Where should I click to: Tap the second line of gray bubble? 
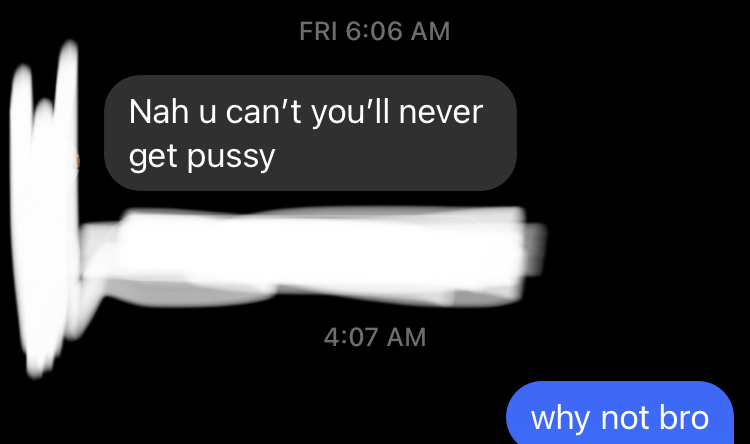tap(202, 157)
